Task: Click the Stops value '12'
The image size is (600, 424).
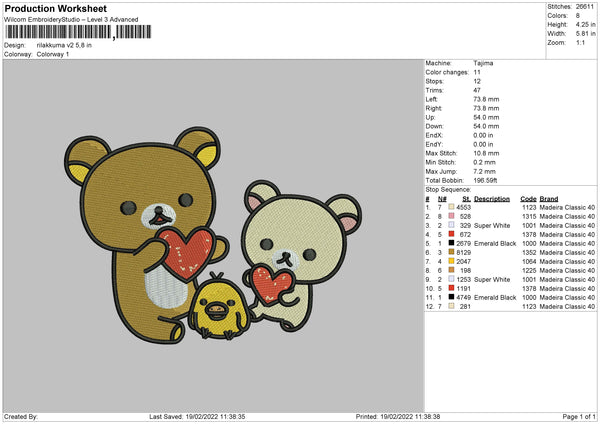Action: pos(477,81)
